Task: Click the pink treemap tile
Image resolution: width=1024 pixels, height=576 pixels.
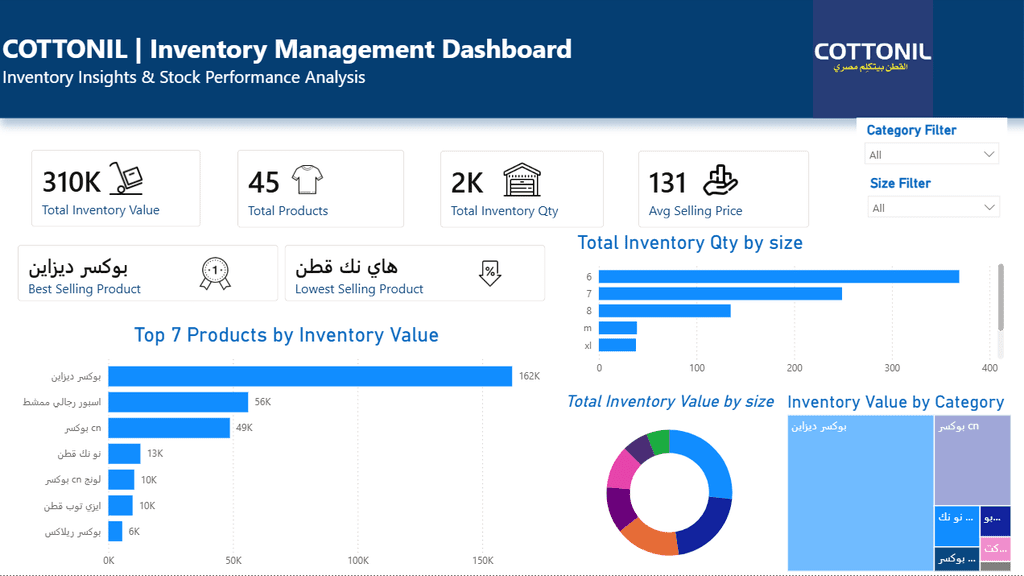Action: pyautogui.click(x=995, y=549)
